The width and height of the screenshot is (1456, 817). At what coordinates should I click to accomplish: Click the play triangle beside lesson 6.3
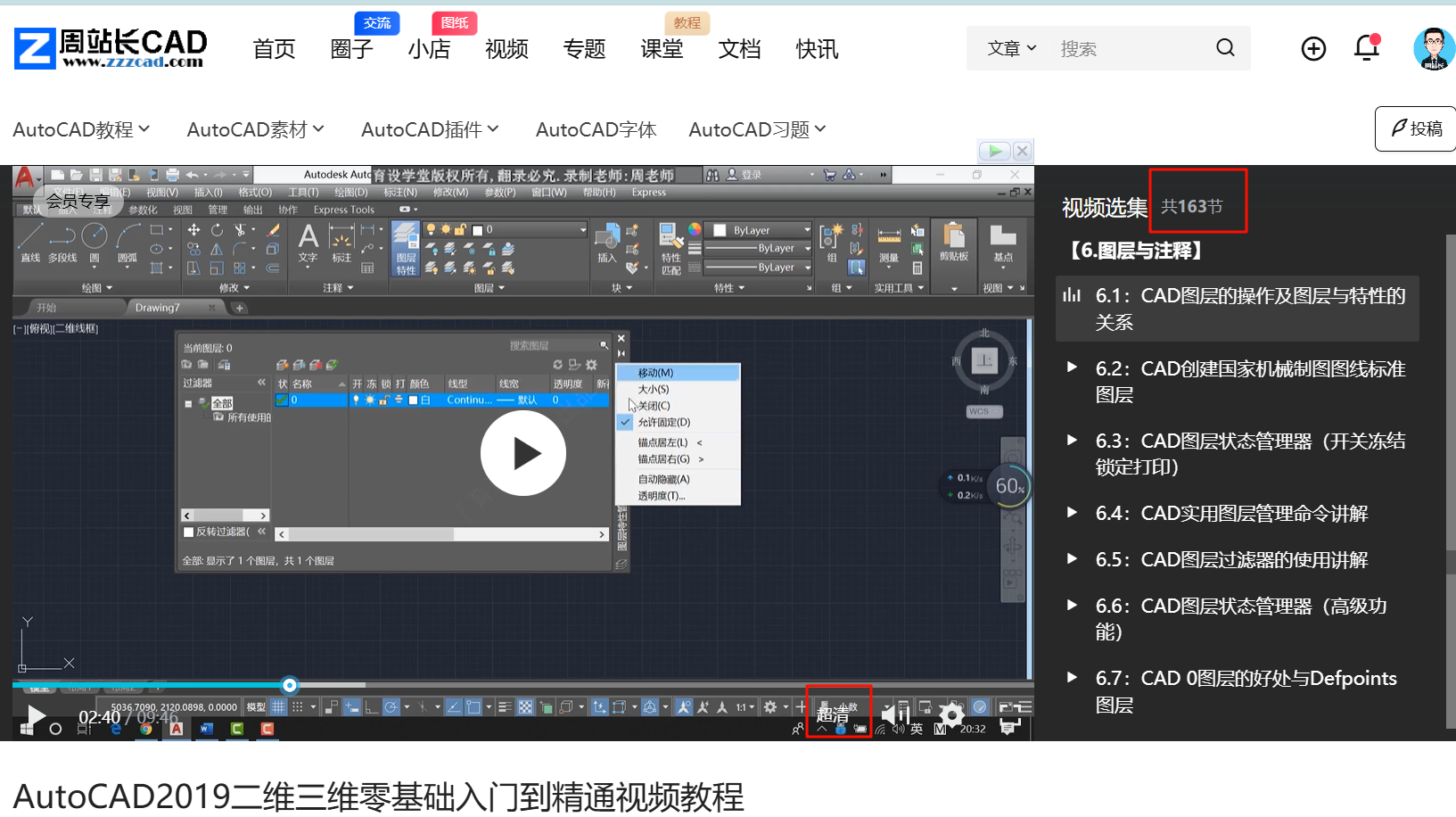(x=1072, y=439)
